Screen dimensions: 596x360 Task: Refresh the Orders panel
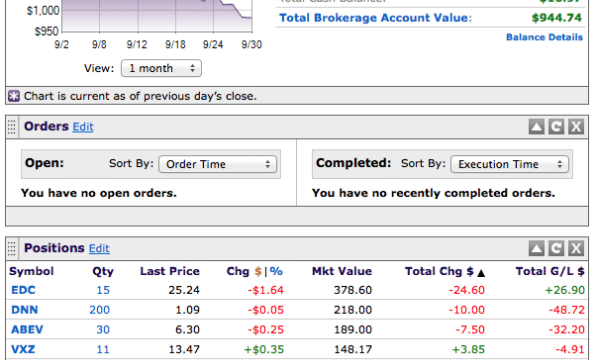[x=556, y=127]
